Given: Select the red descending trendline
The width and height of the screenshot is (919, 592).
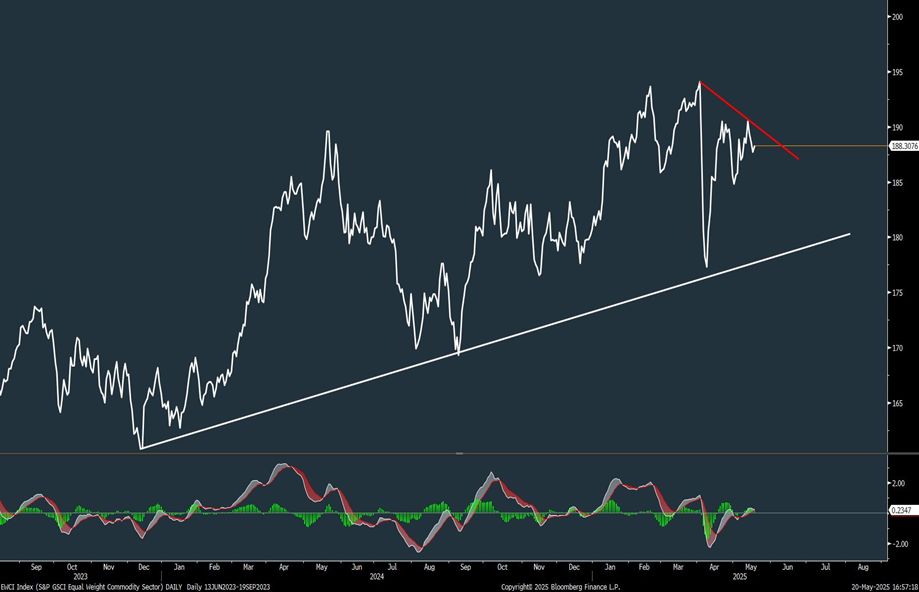Looking at the screenshot, I should (x=750, y=121).
